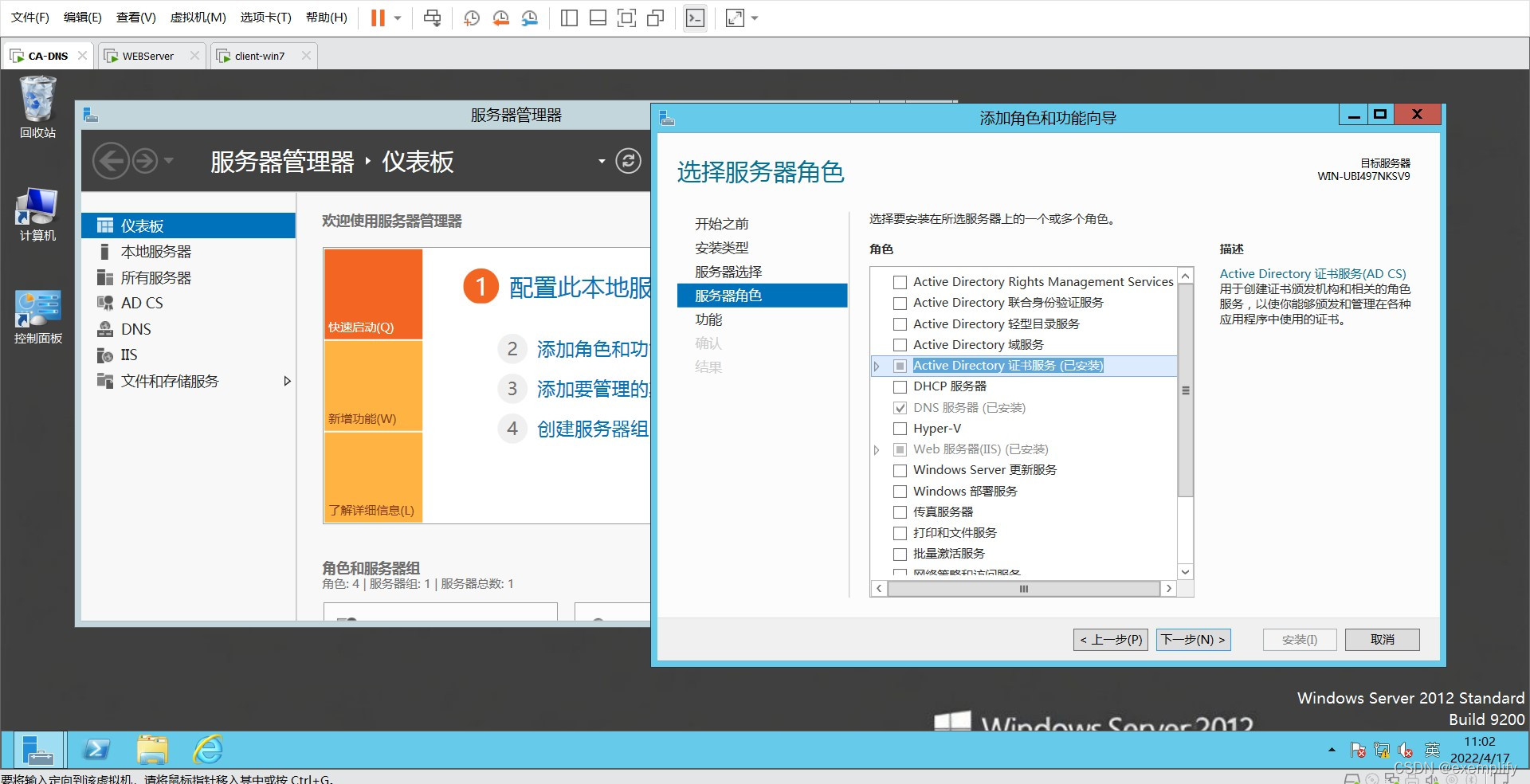Open the 查看(V) menu
The image size is (1530, 784).
pos(135,18)
